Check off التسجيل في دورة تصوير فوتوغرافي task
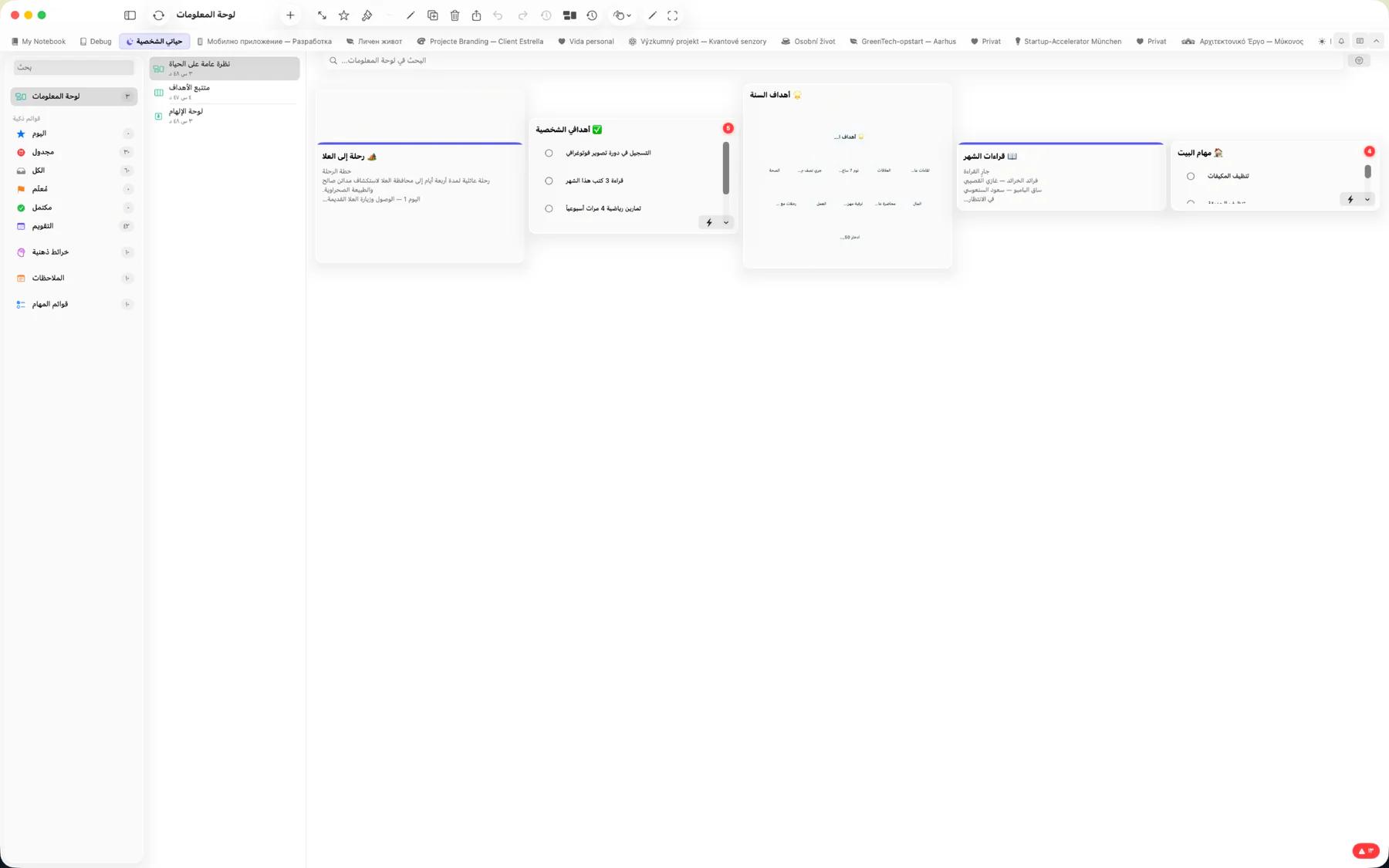This screenshot has width=1389, height=868. (549, 153)
